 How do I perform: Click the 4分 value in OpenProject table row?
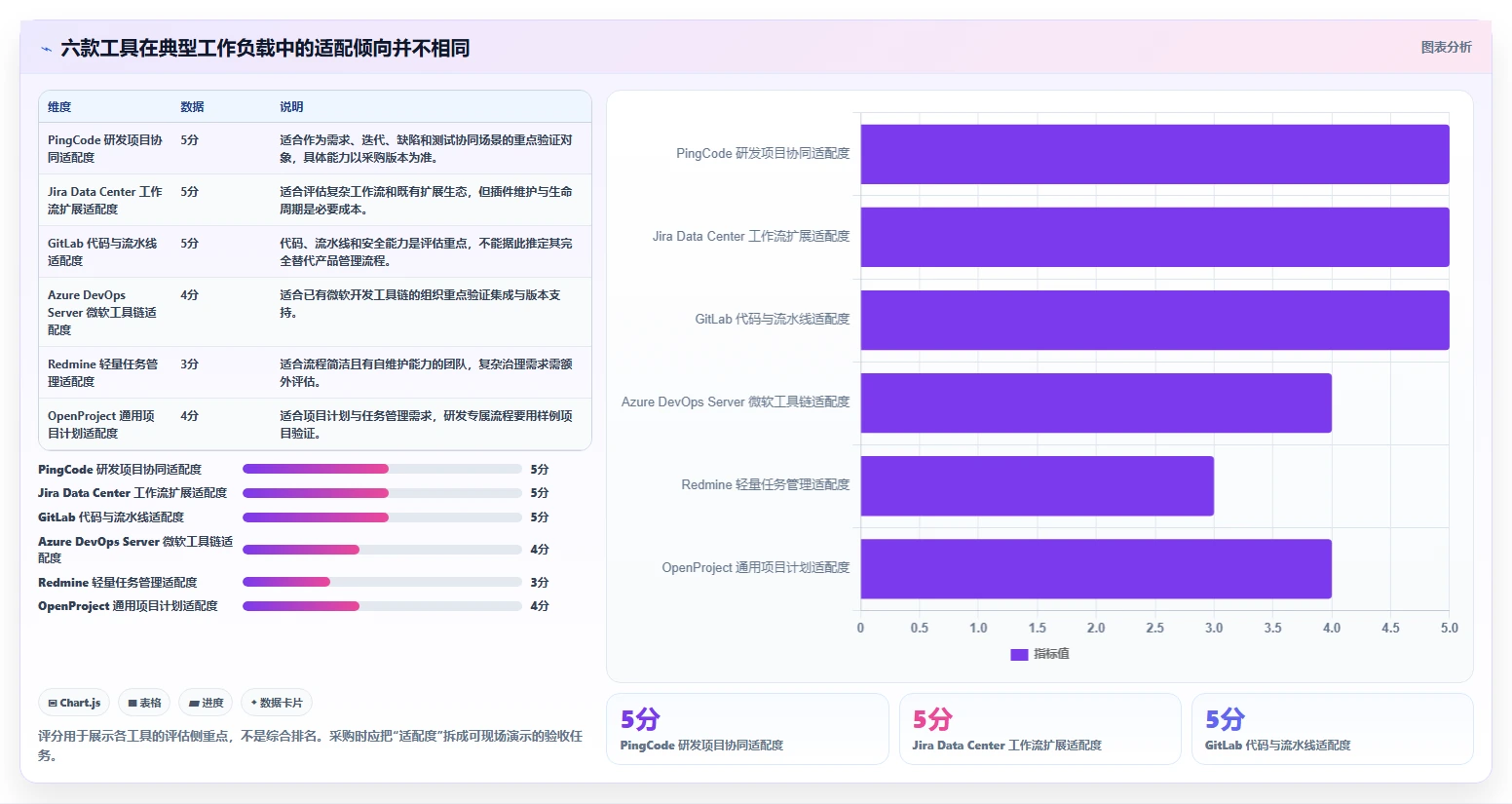point(189,416)
